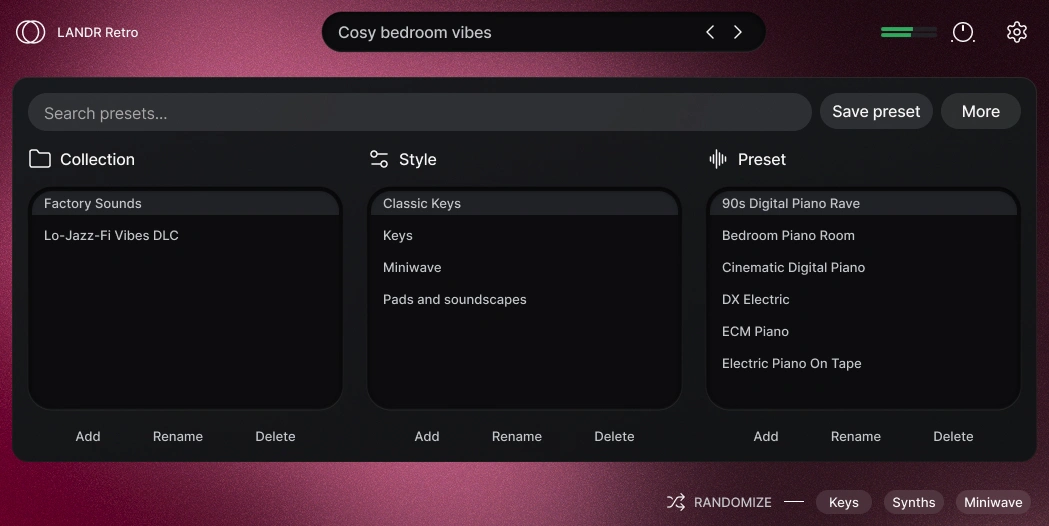Rename the selected style
1049x526 pixels.
pos(516,436)
